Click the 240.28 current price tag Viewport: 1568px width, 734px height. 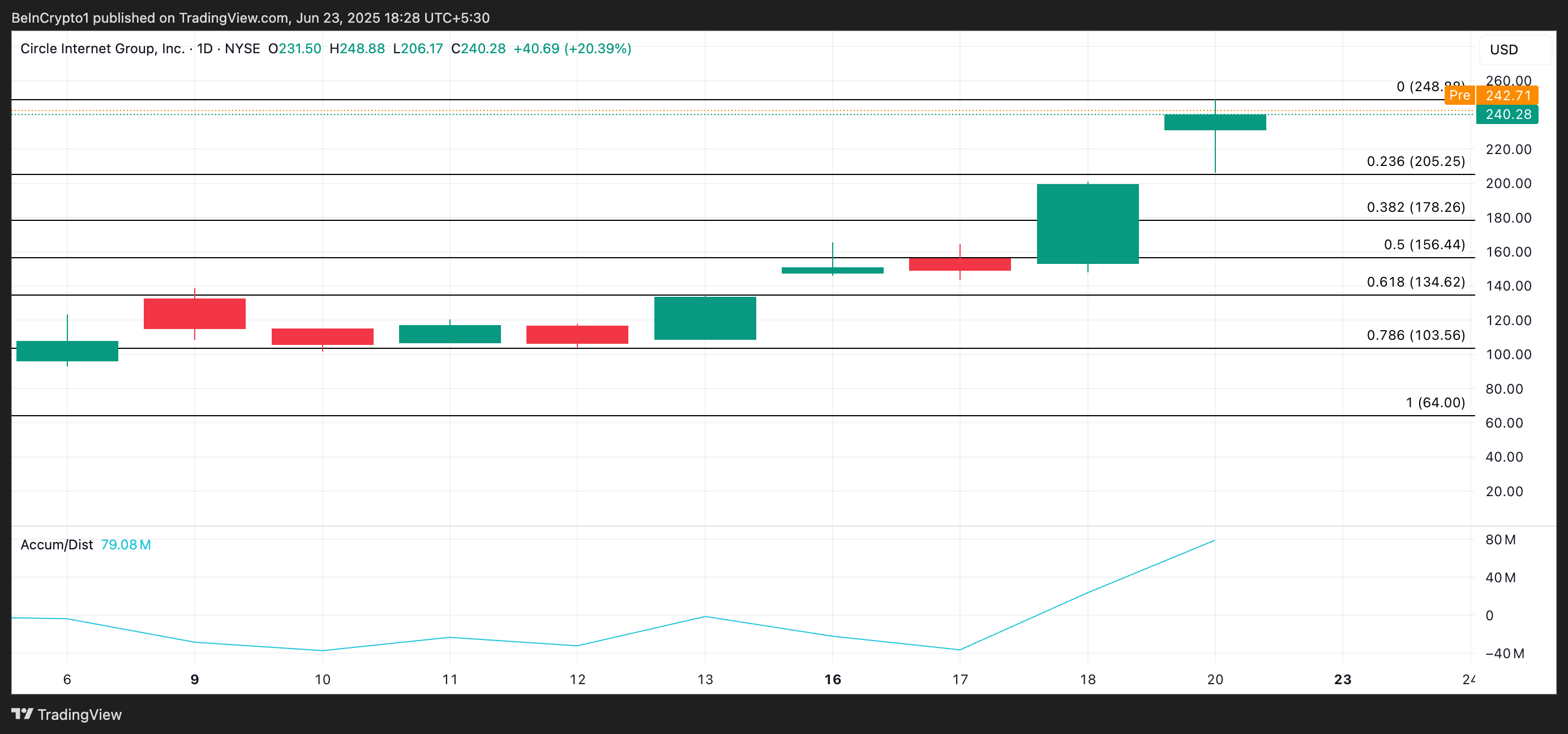[x=1507, y=114]
